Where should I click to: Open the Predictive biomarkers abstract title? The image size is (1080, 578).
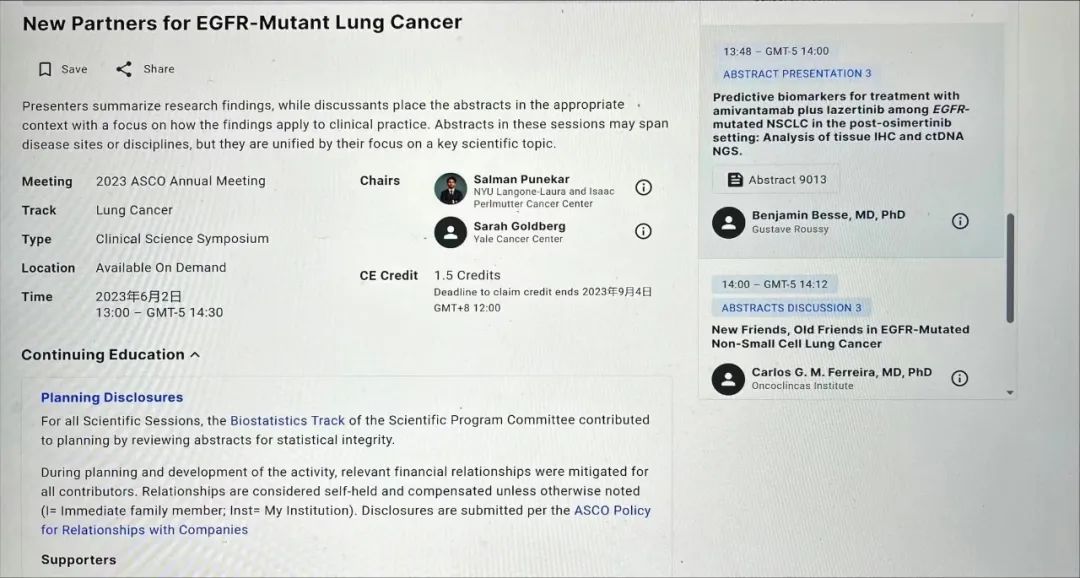pyautogui.click(x=841, y=123)
